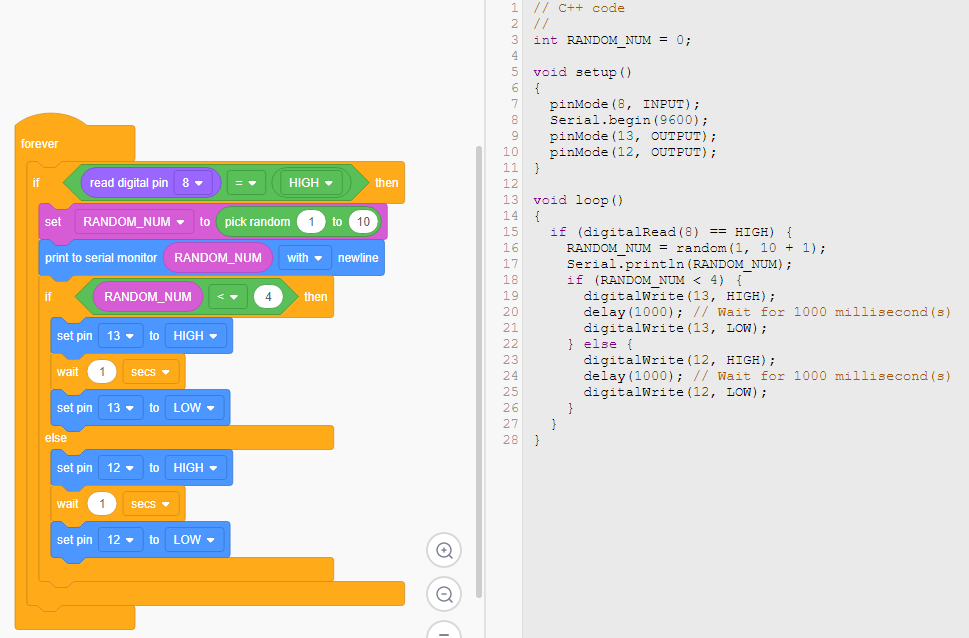The image size is (969, 638).
Task: Open the pin 13 LOW state dropdown
Action: tap(193, 408)
